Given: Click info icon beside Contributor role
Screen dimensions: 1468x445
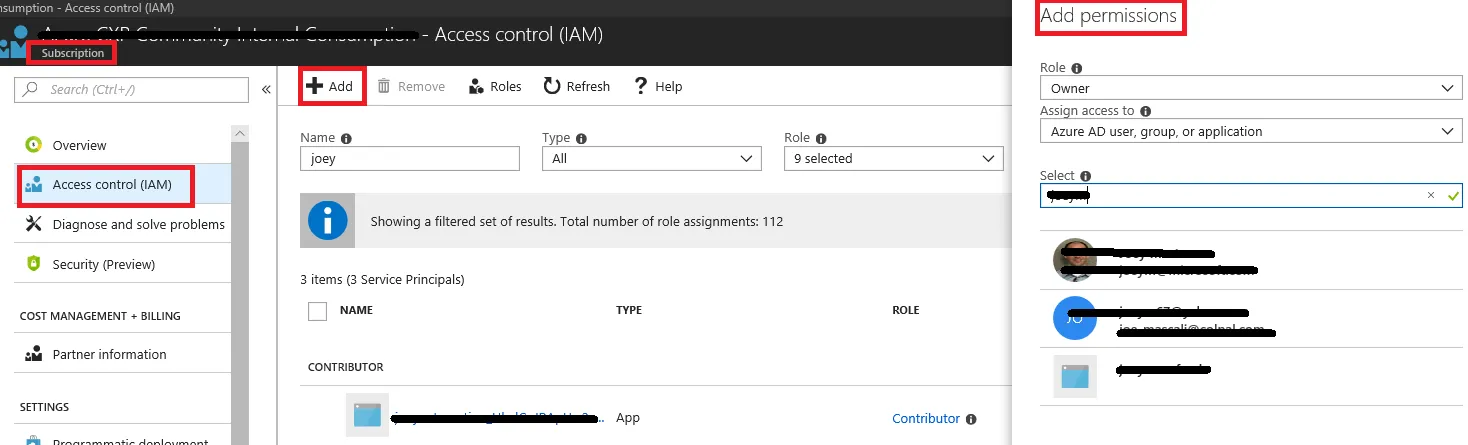Looking at the screenshot, I should [971, 419].
